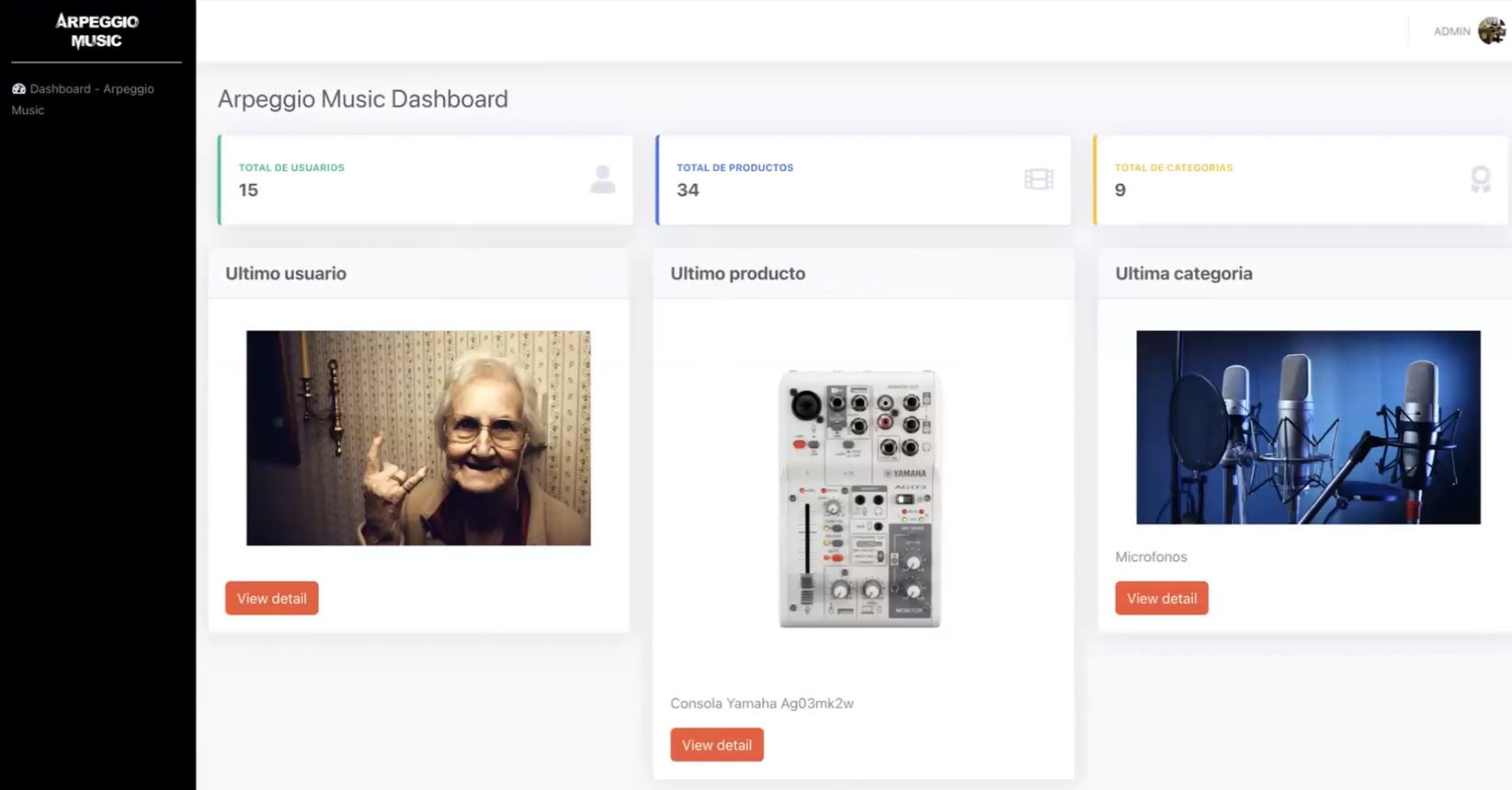Select the latest user's photo
1512x790 pixels.
[418, 438]
